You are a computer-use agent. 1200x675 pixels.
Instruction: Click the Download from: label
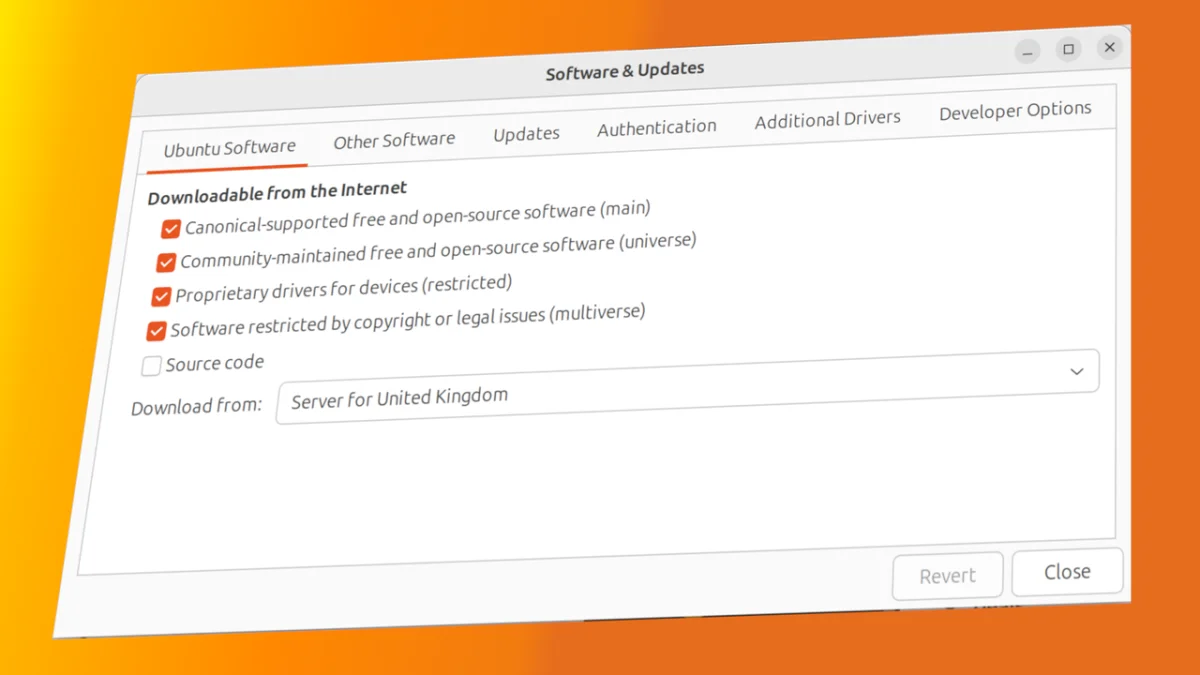pyautogui.click(x=196, y=407)
